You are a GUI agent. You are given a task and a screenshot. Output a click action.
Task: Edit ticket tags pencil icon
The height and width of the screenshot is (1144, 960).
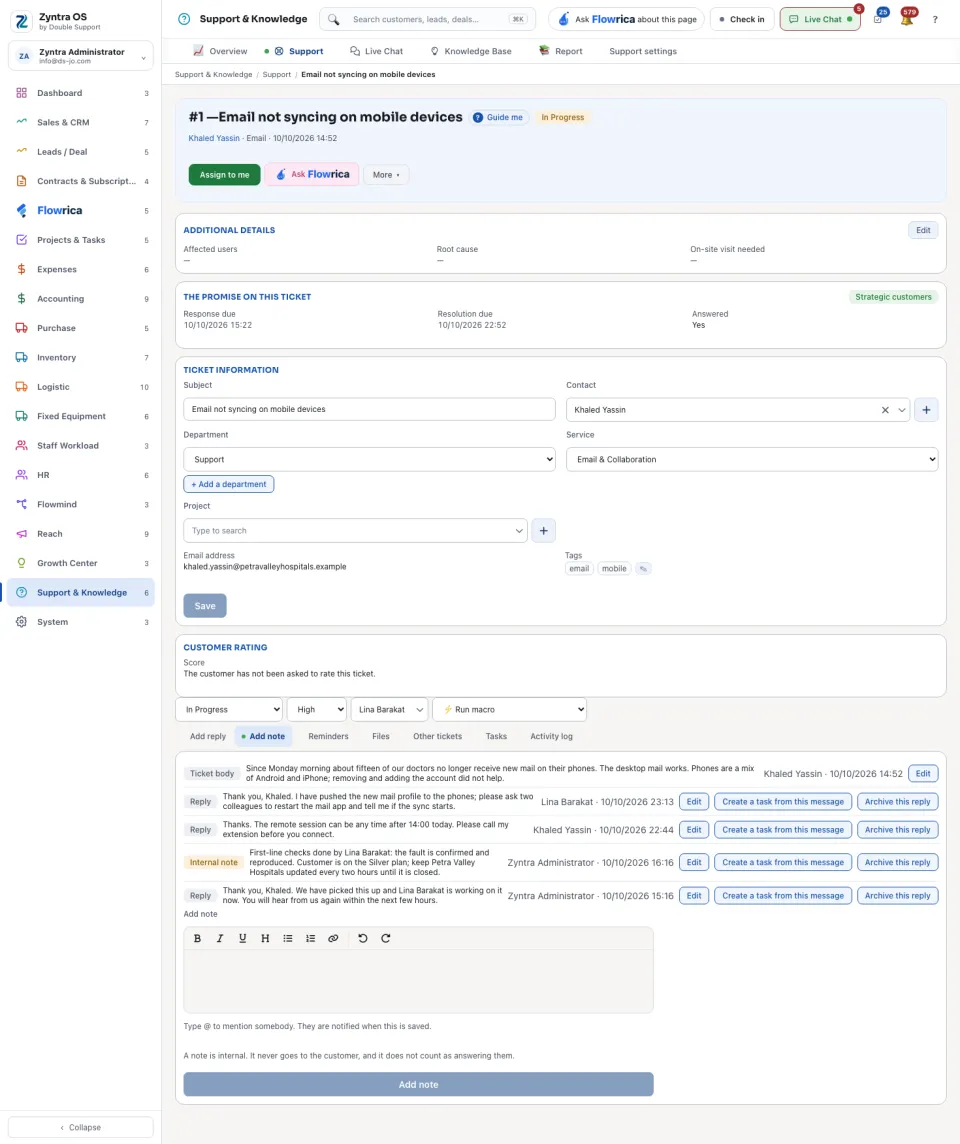[643, 568]
